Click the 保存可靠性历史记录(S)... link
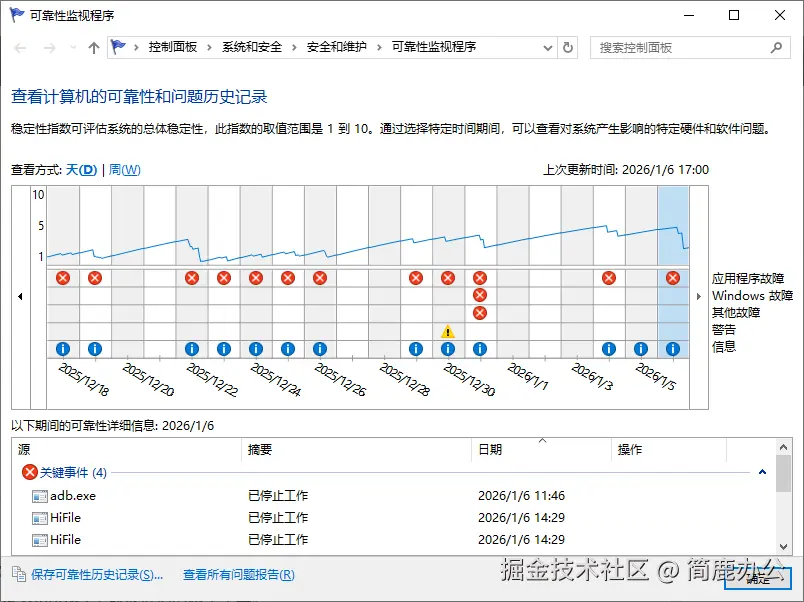 97,575
